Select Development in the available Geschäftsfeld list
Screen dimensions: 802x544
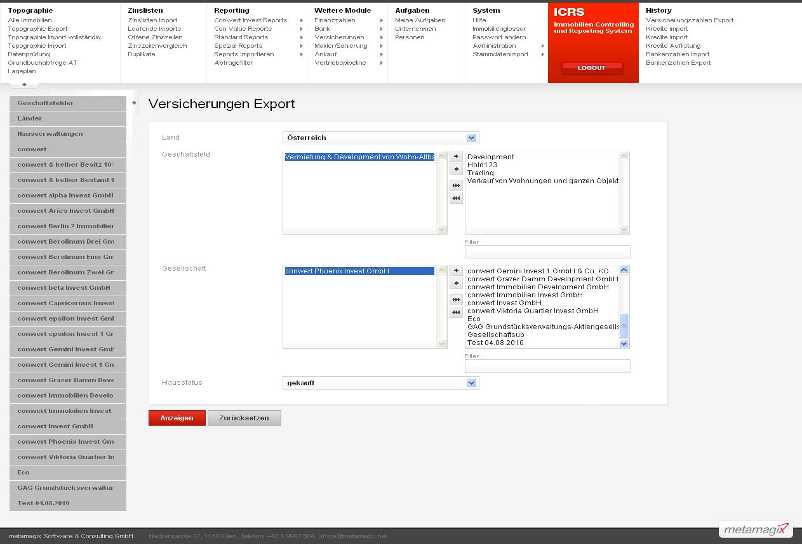[491, 157]
